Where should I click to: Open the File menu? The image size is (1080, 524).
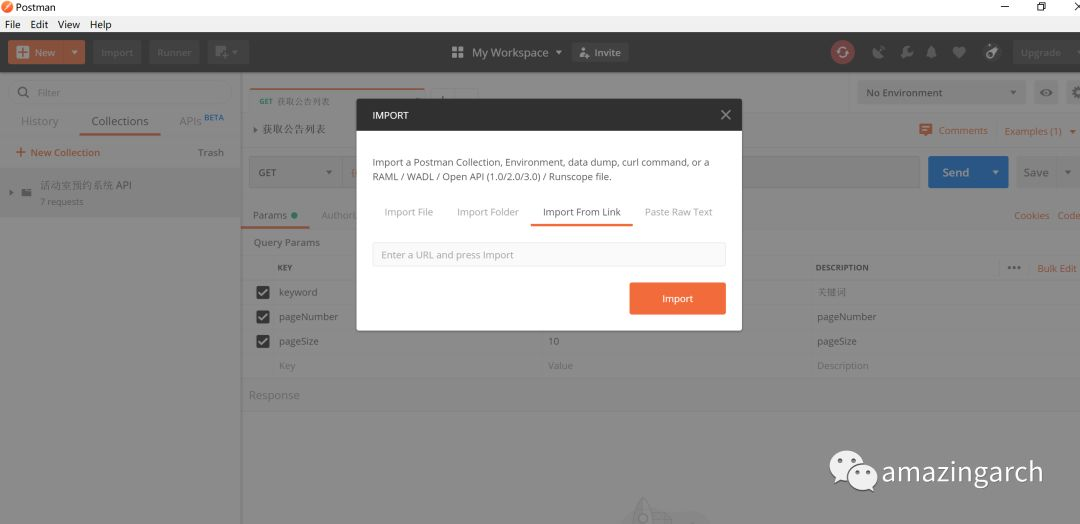pos(12,24)
